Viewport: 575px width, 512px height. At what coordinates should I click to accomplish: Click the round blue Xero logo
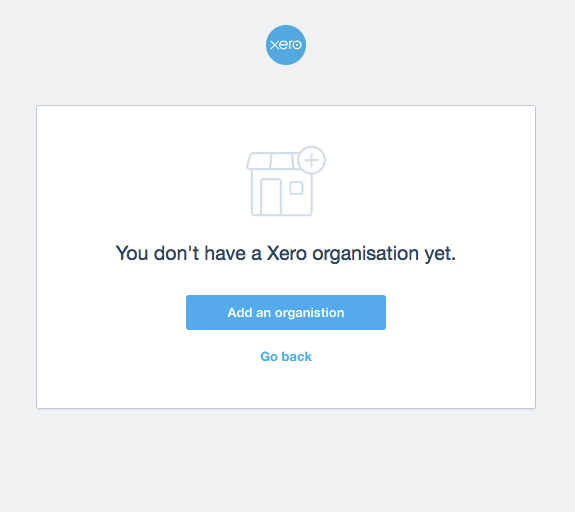(286, 45)
